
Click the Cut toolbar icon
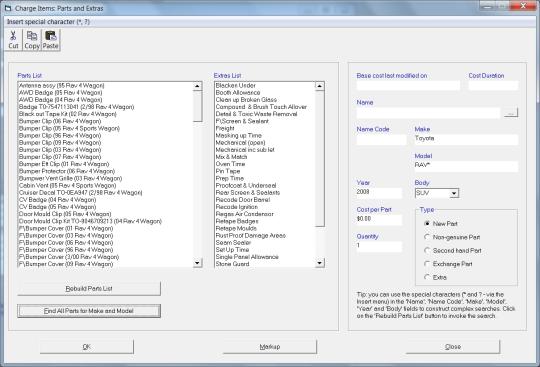click(x=13, y=40)
